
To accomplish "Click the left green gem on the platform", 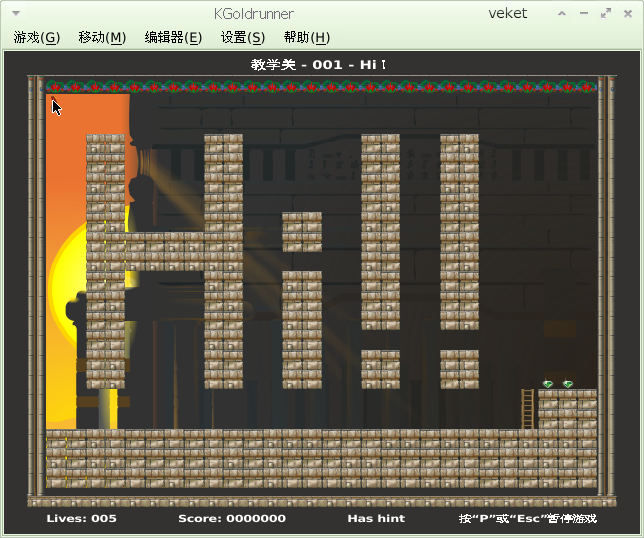I will coord(548,384).
